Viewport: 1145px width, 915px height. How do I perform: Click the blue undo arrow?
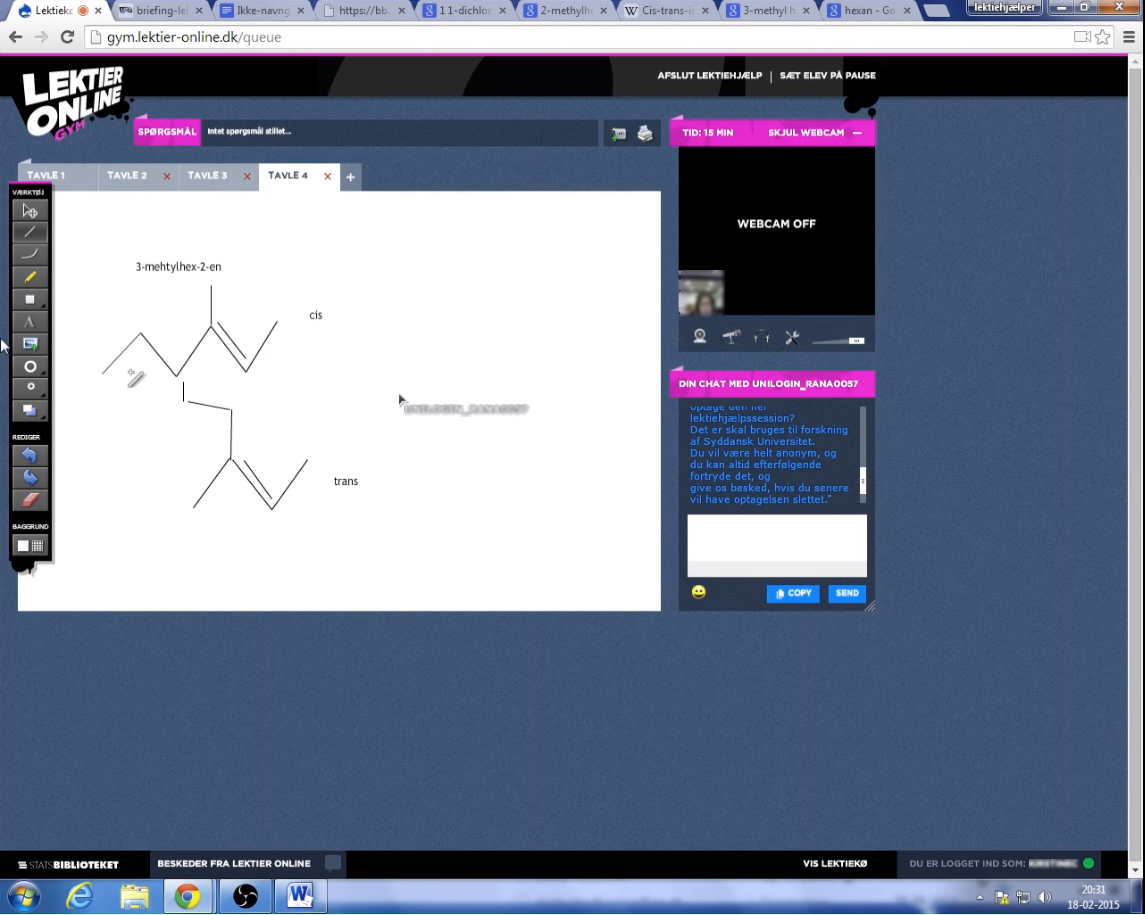(x=29, y=455)
